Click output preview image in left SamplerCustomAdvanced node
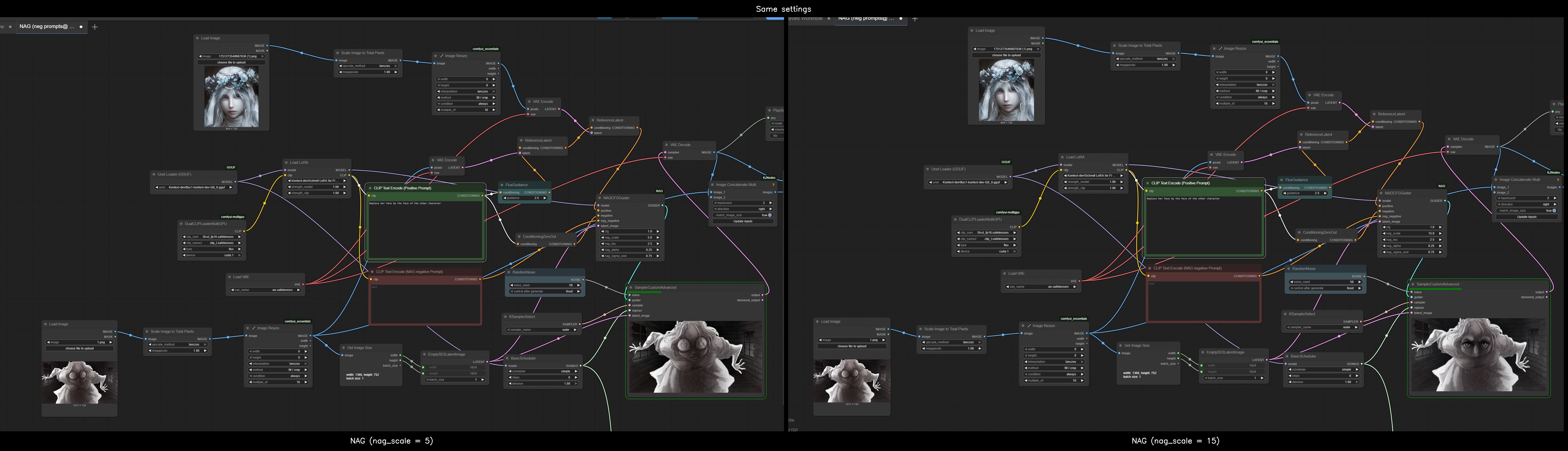 pos(696,357)
